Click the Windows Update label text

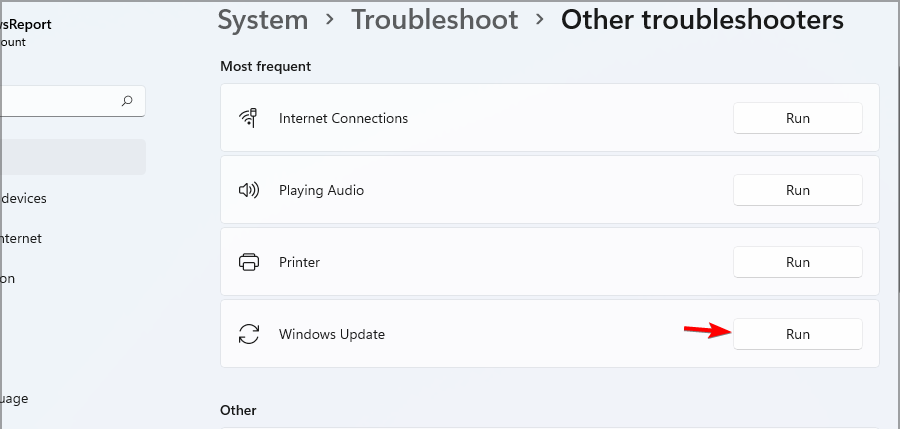tap(331, 334)
